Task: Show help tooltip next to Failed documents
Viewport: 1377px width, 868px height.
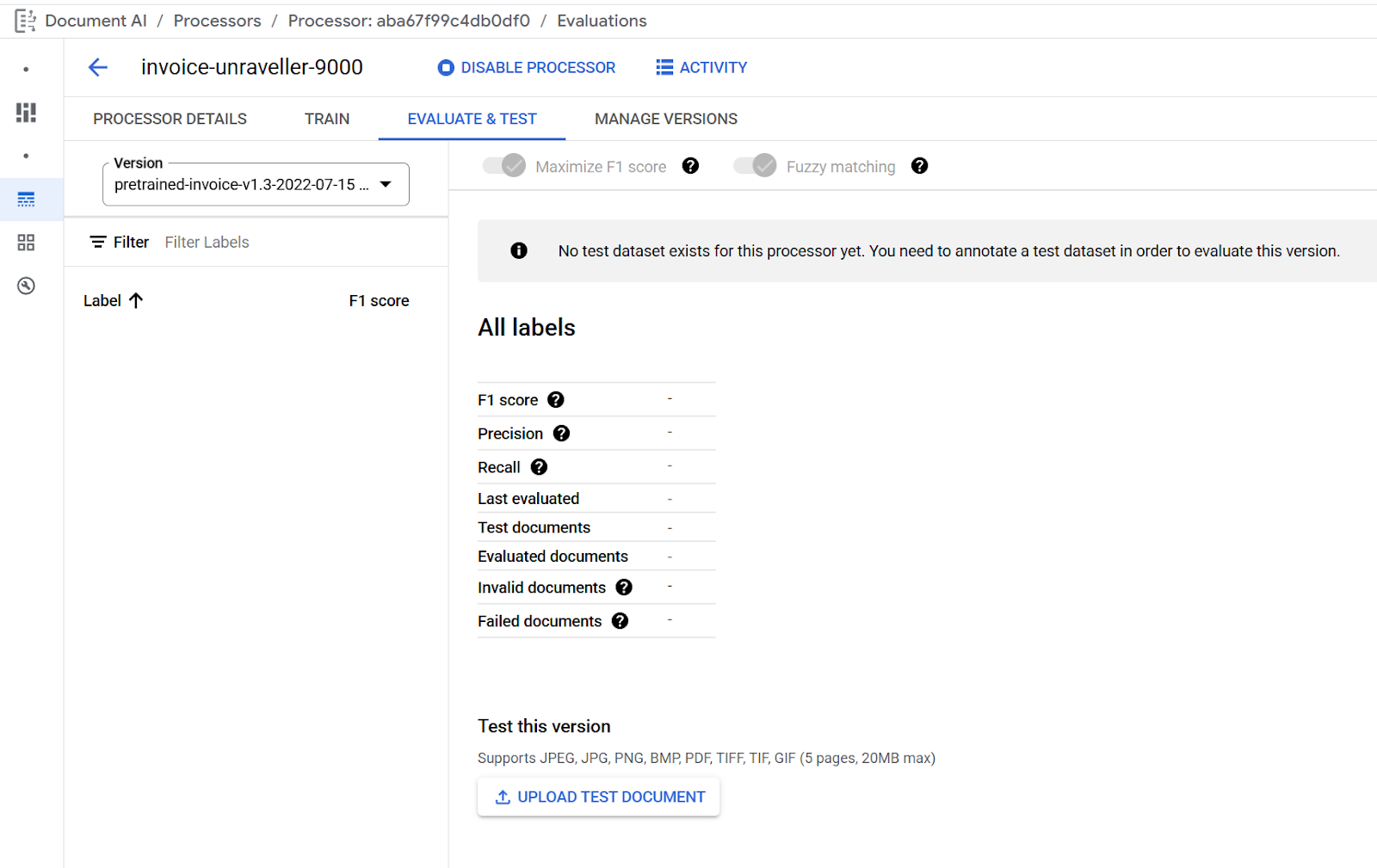Action: click(x=620, y=620)
